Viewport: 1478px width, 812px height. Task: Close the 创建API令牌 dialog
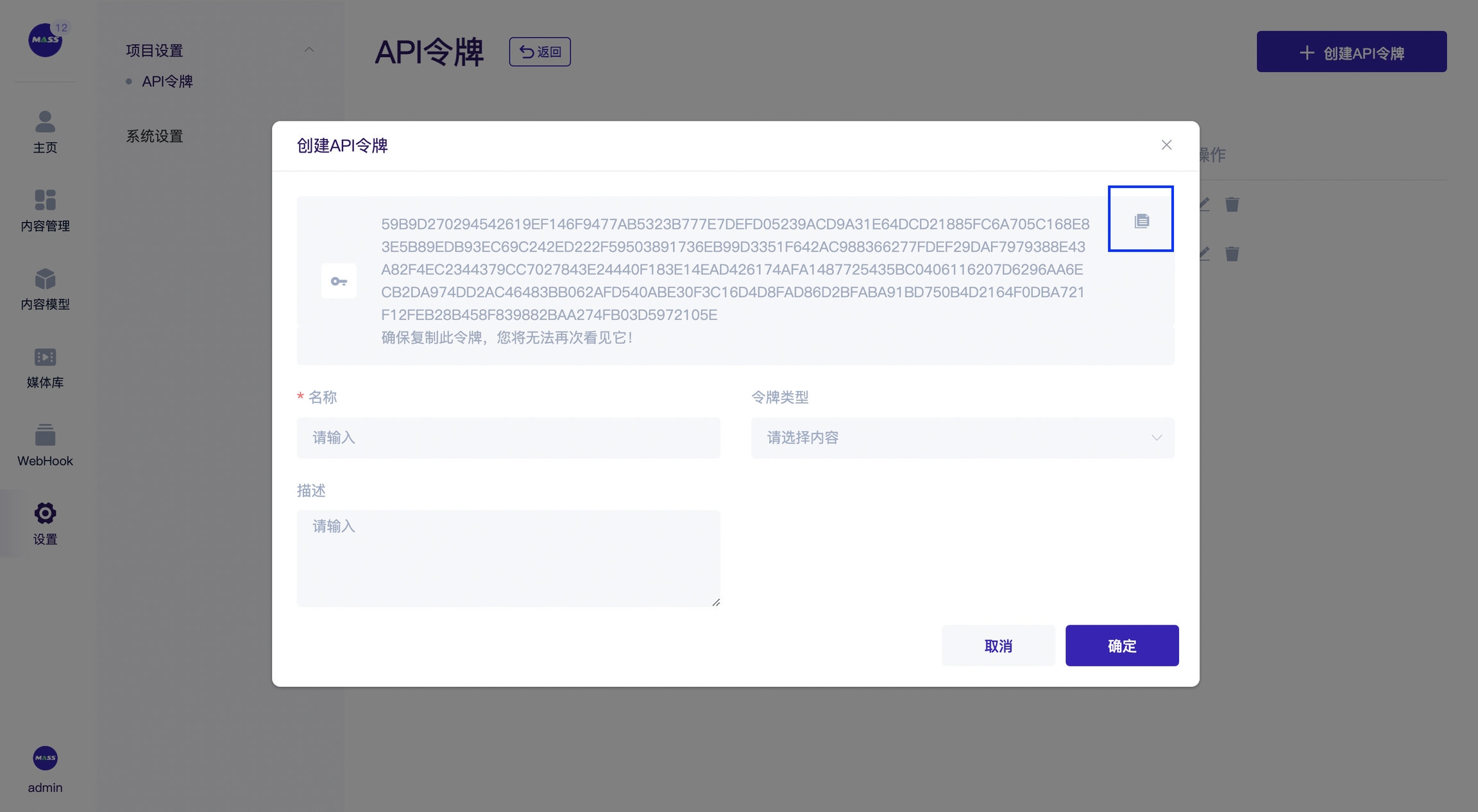[x=1166, y=145]
